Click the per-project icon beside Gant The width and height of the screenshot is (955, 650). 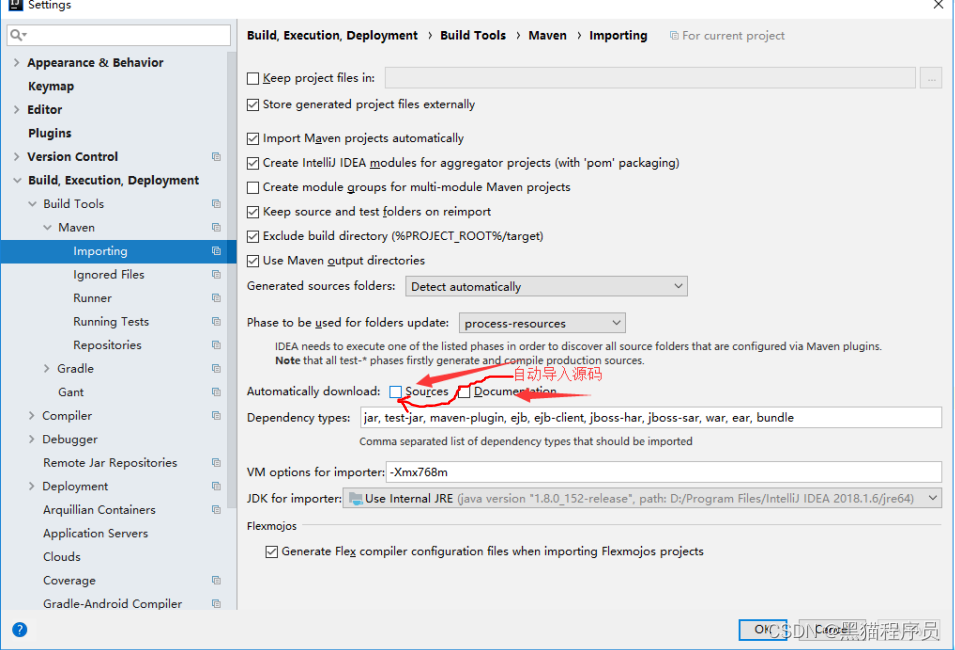[x=216, y=392]
